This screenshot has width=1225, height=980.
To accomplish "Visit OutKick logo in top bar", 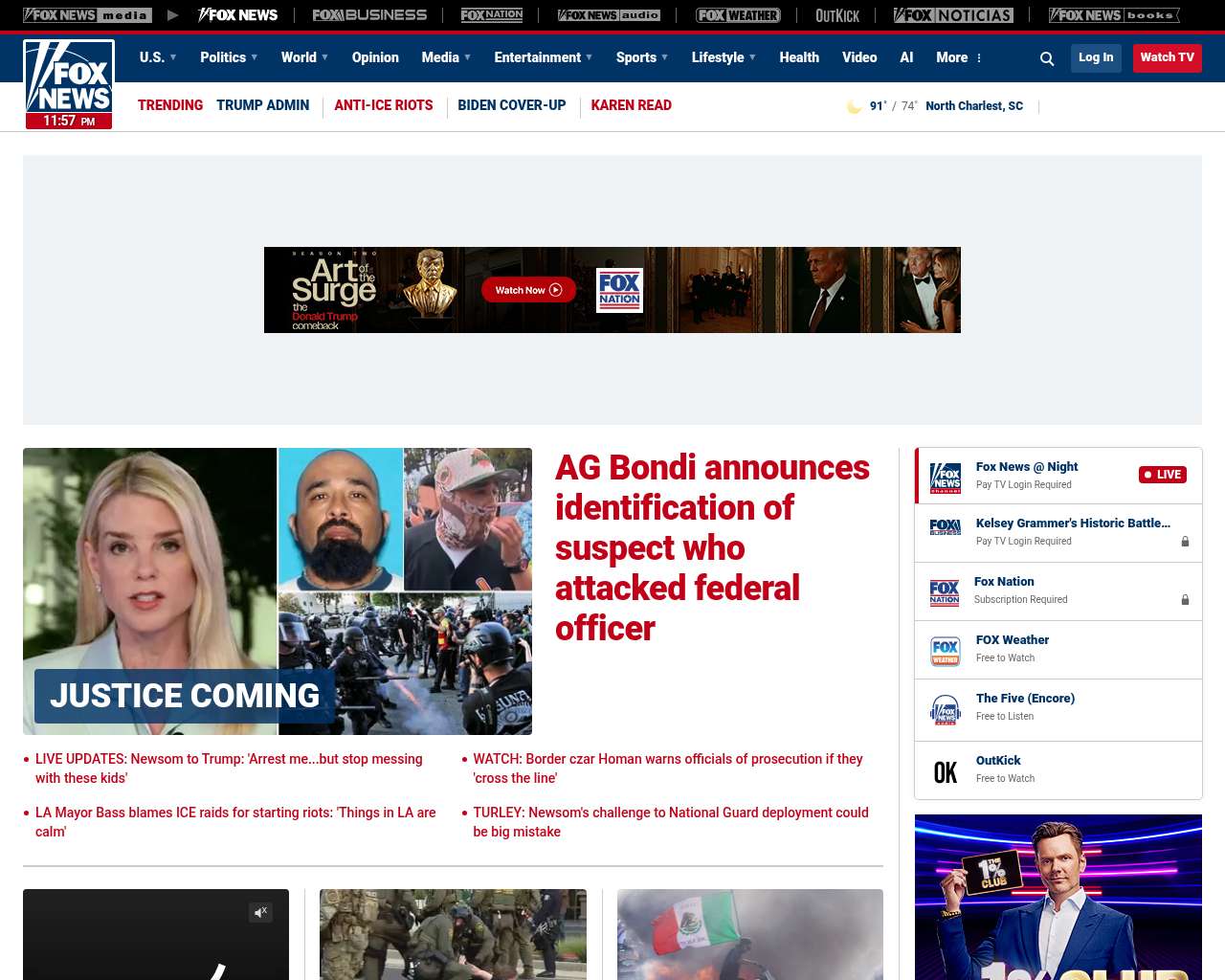I will (x=837, y=15).
